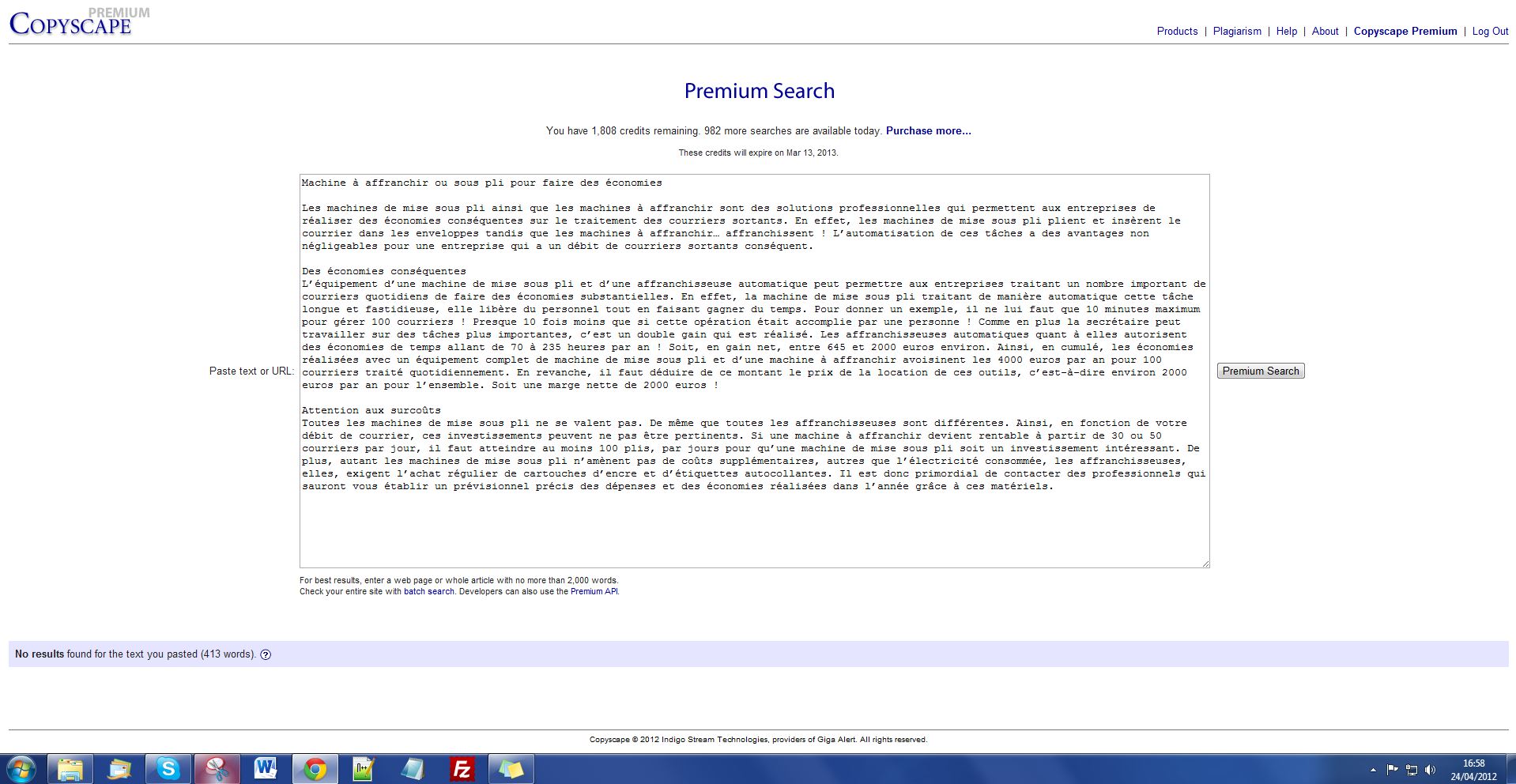
Task: Open Skype from the taskbar
Action: point(168,768)
